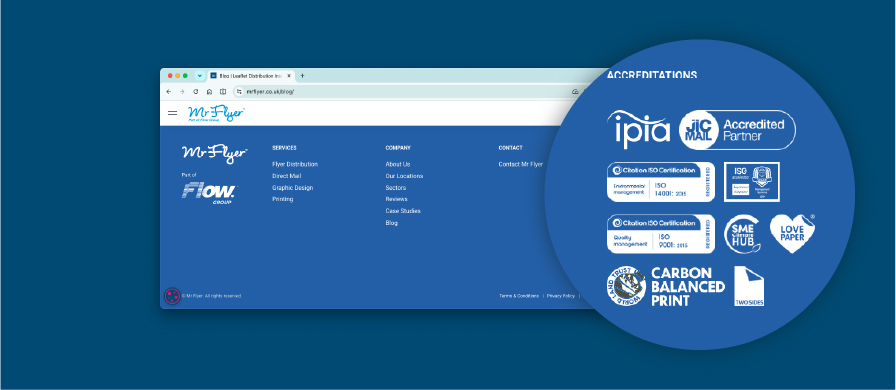Click the Two Sides logo
896x390 pixels.
(x=749, y=285)
